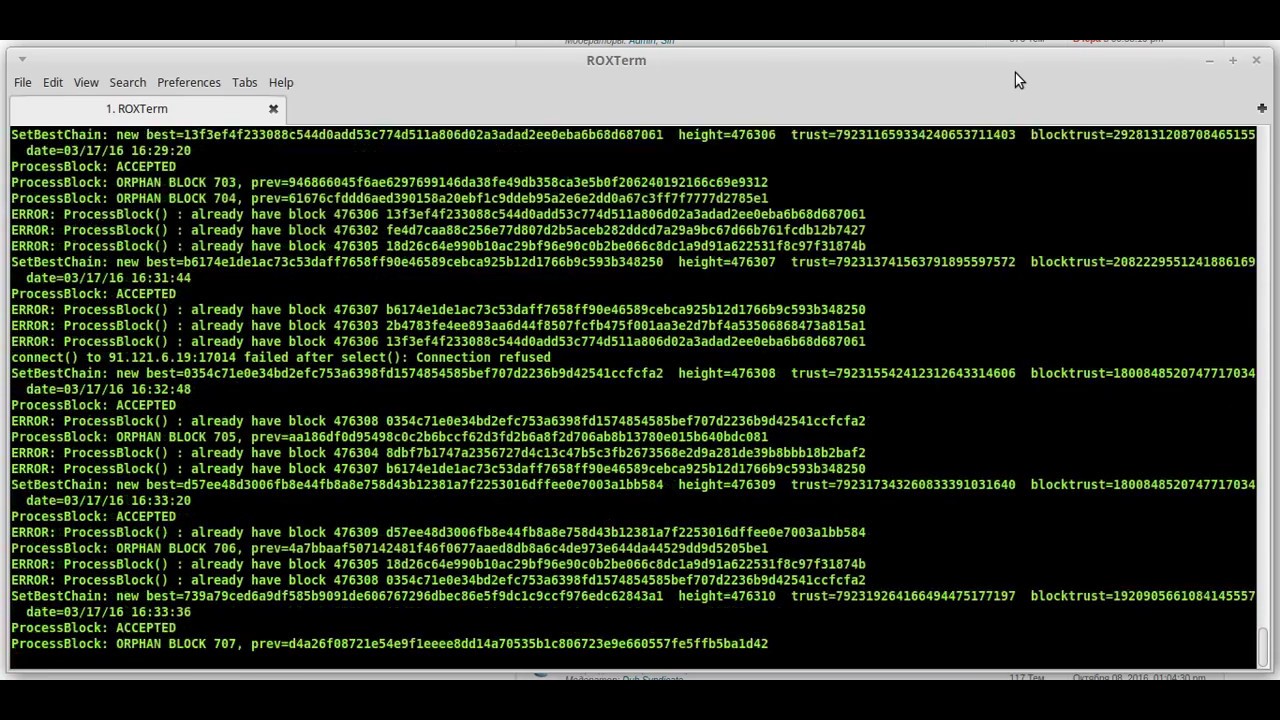Image resolution: width=1280 pixels, height=720 pixels.
Task: Click the 'date=03/17/16 16:32:48' text
Action: [x=108, y=389]
